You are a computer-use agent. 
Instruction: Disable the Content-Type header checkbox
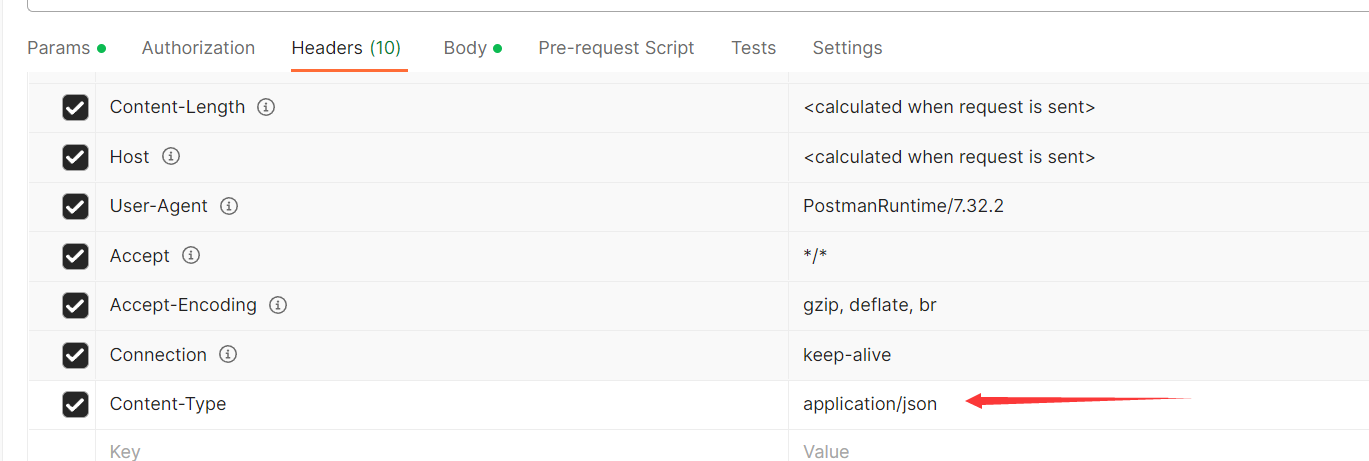75,404
